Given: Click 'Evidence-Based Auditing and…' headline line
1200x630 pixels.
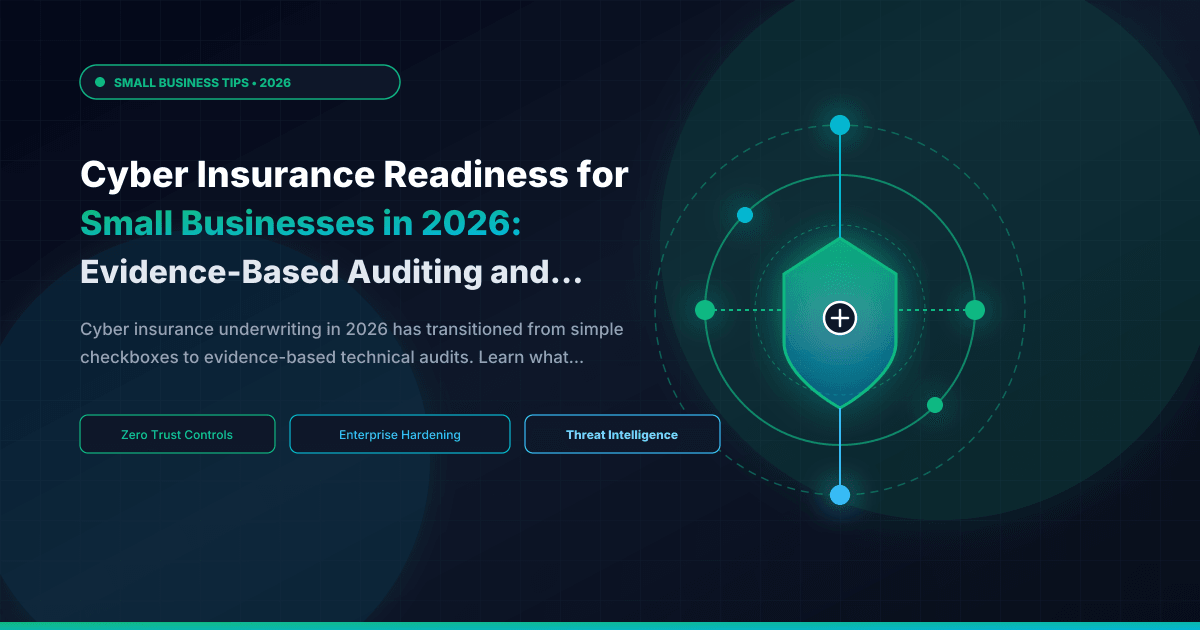Looking at the screenshot, I should click(x=331, y=272).
